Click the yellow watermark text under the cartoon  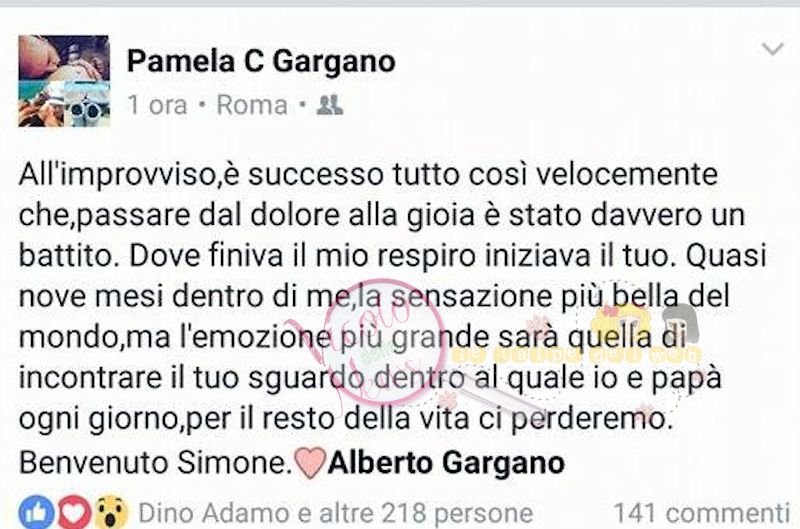[x=577, y=355]
